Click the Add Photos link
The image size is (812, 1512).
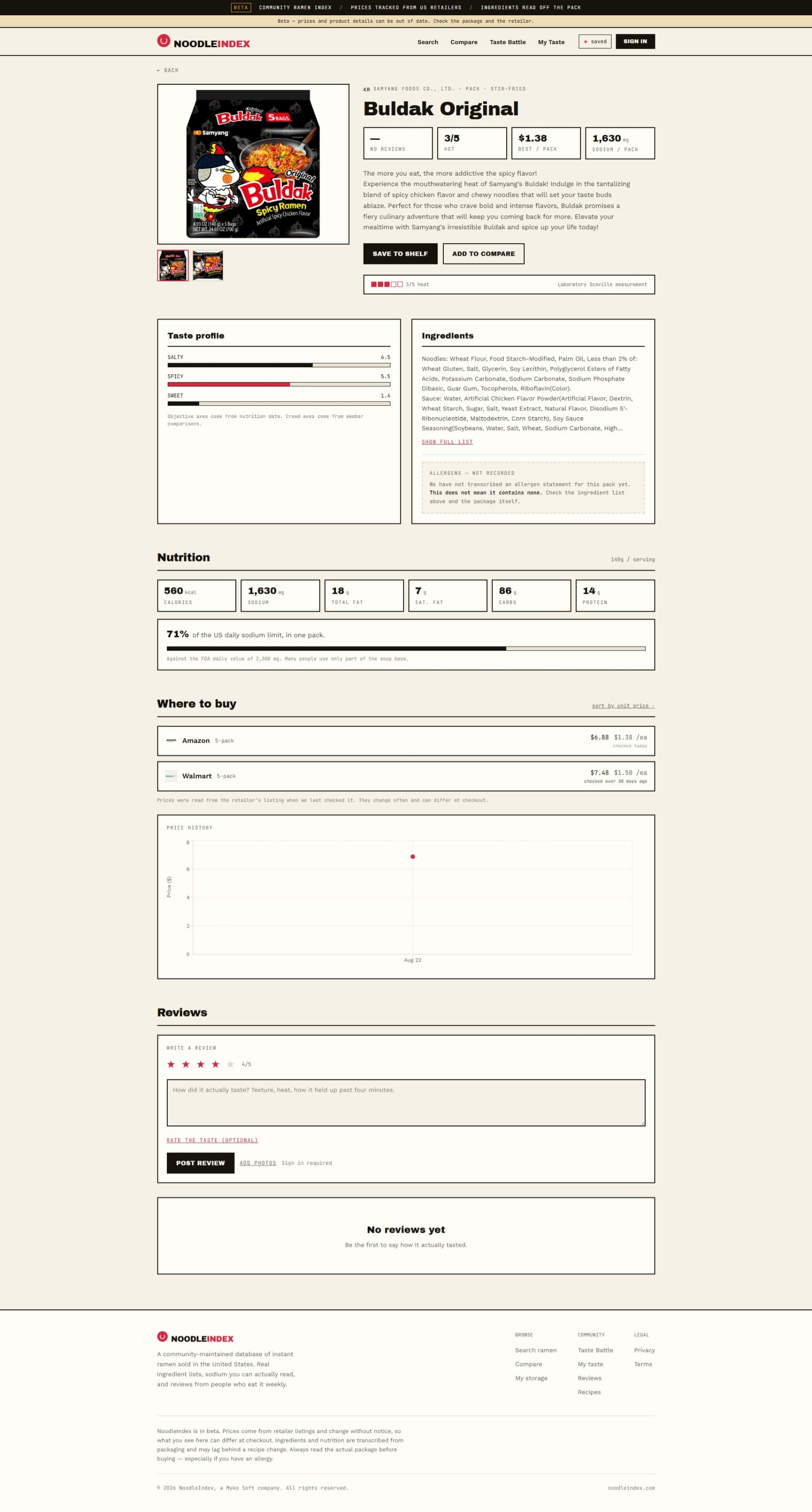[x=258, y=1163]
